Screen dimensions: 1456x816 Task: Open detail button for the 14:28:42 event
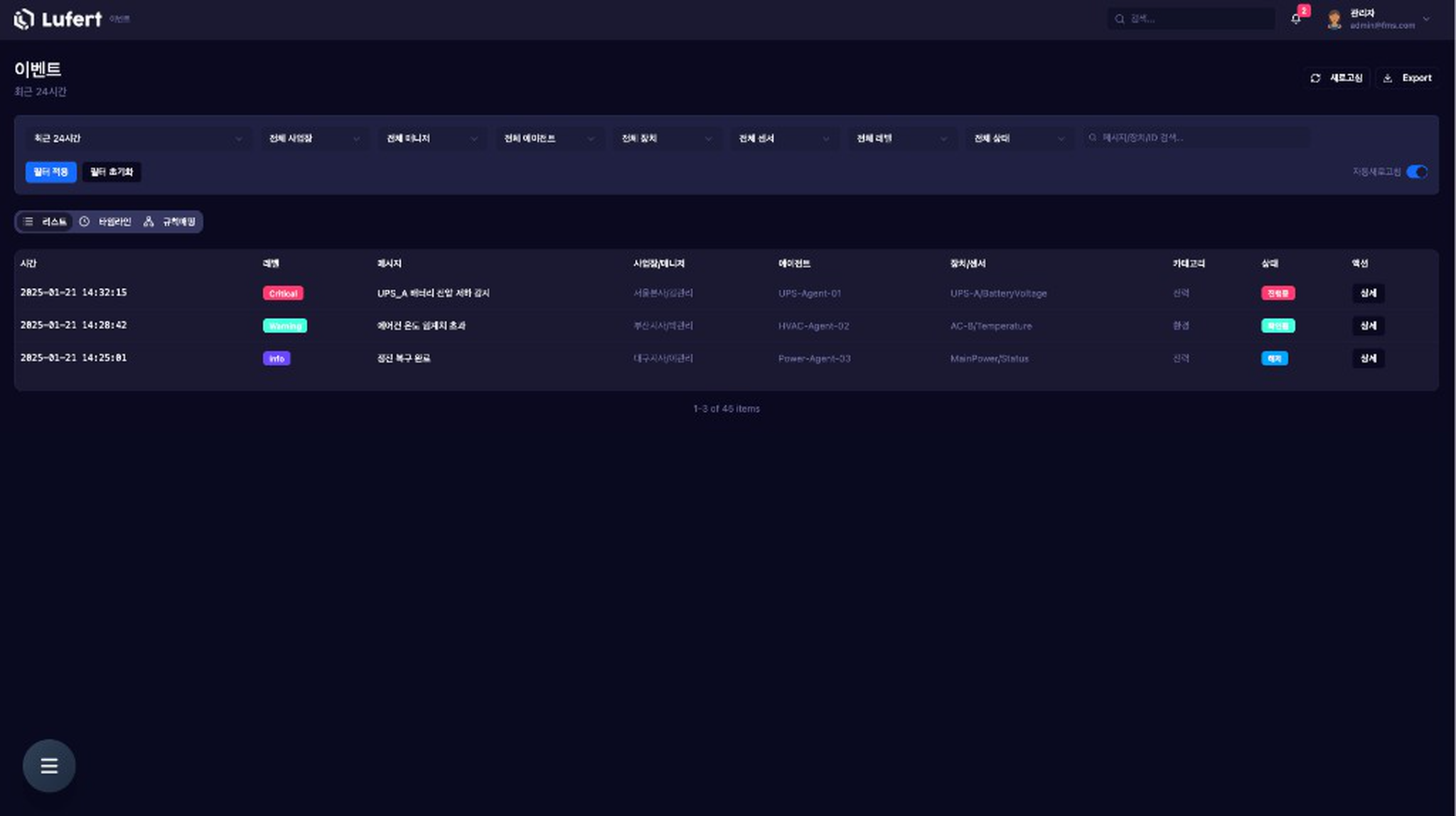click(1368, 326)
